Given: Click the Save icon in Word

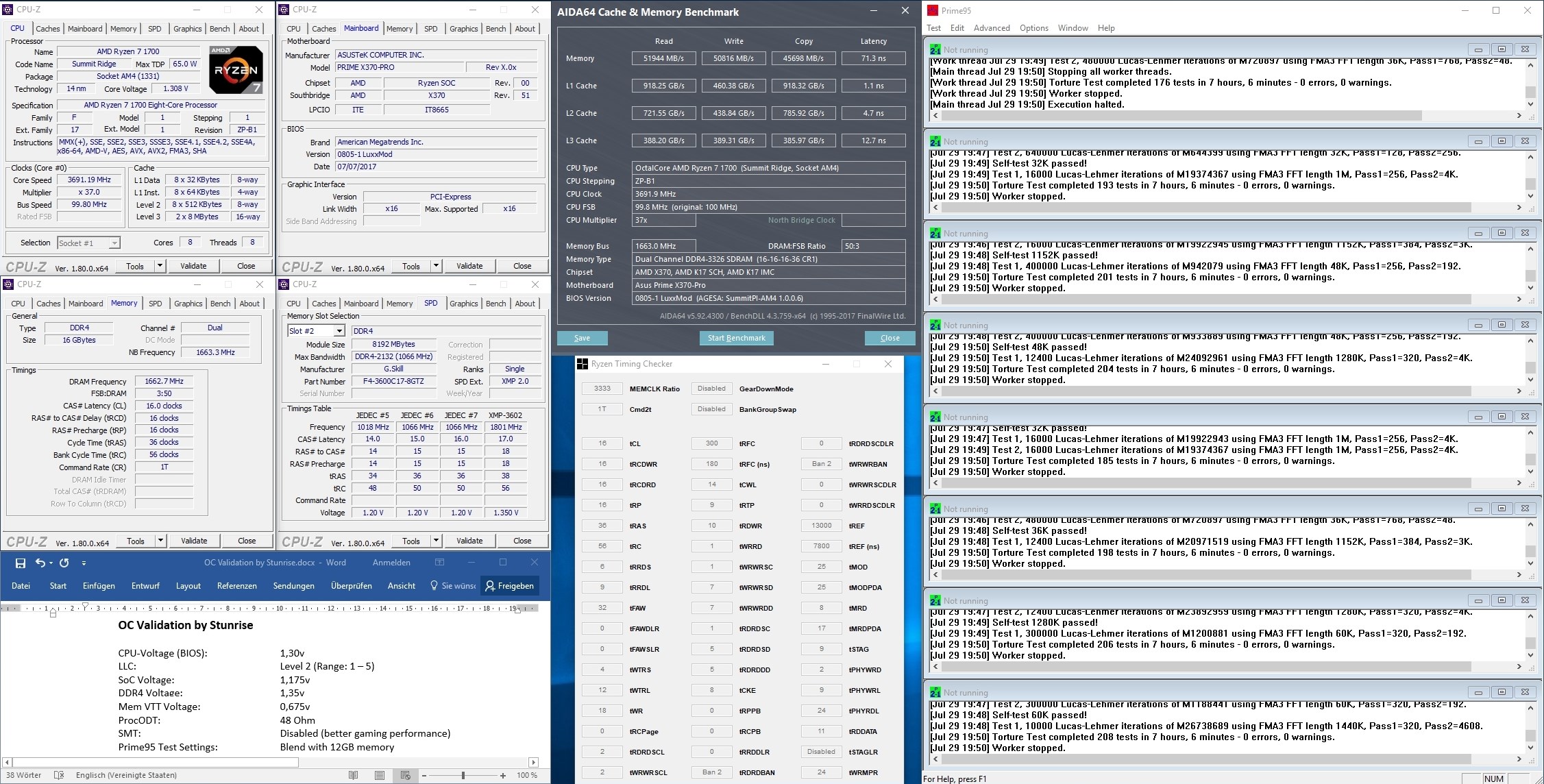Looking at the screenshot, I should (21, 563).
